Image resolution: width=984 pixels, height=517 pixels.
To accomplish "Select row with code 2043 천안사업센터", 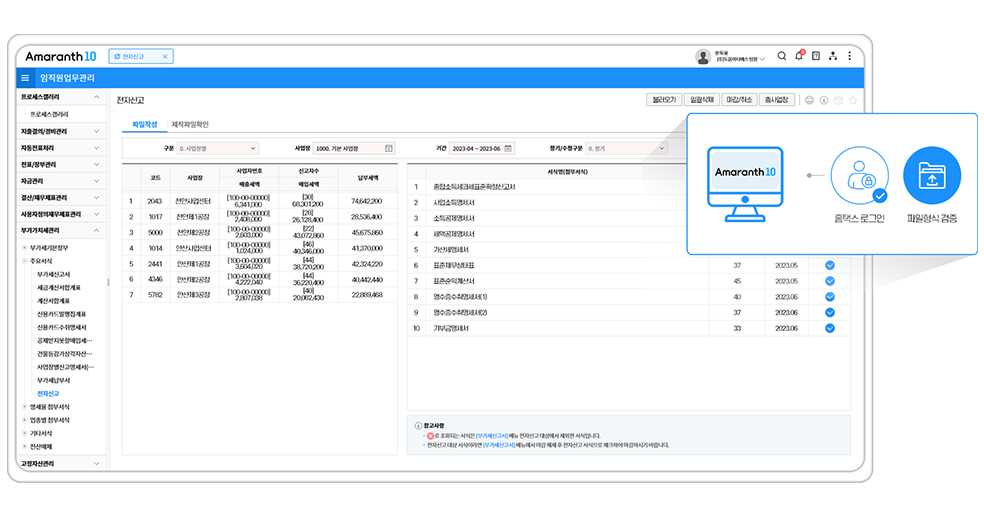I will (x=260, y=201).
